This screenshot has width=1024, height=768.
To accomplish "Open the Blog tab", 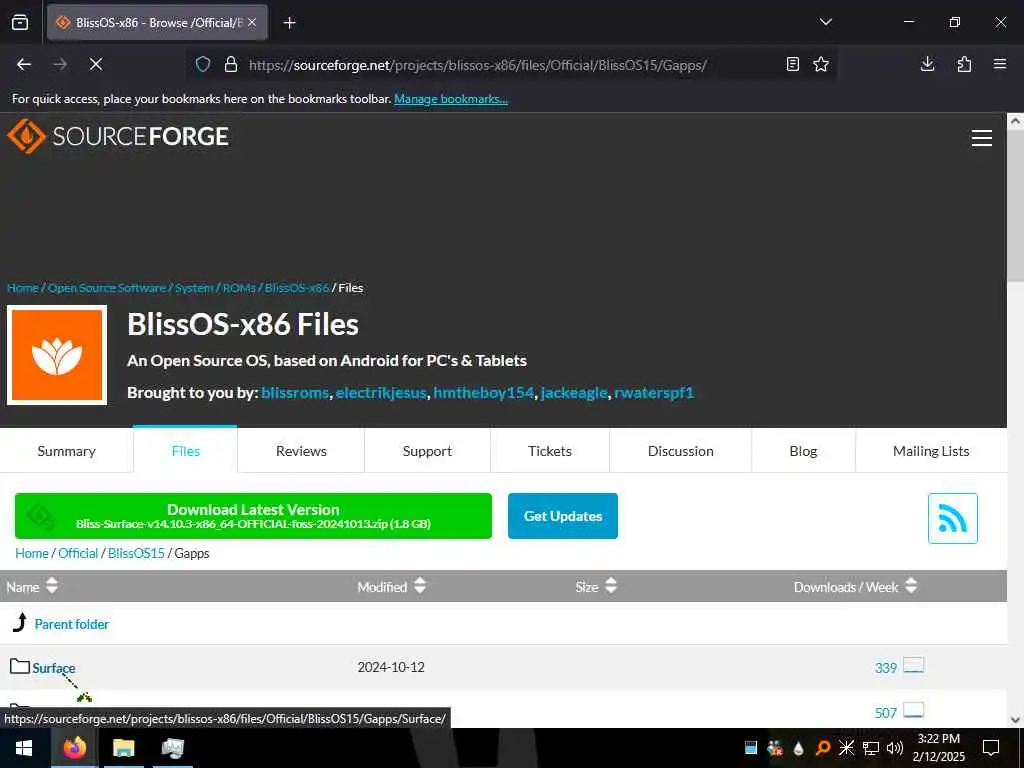I will 803,451.
